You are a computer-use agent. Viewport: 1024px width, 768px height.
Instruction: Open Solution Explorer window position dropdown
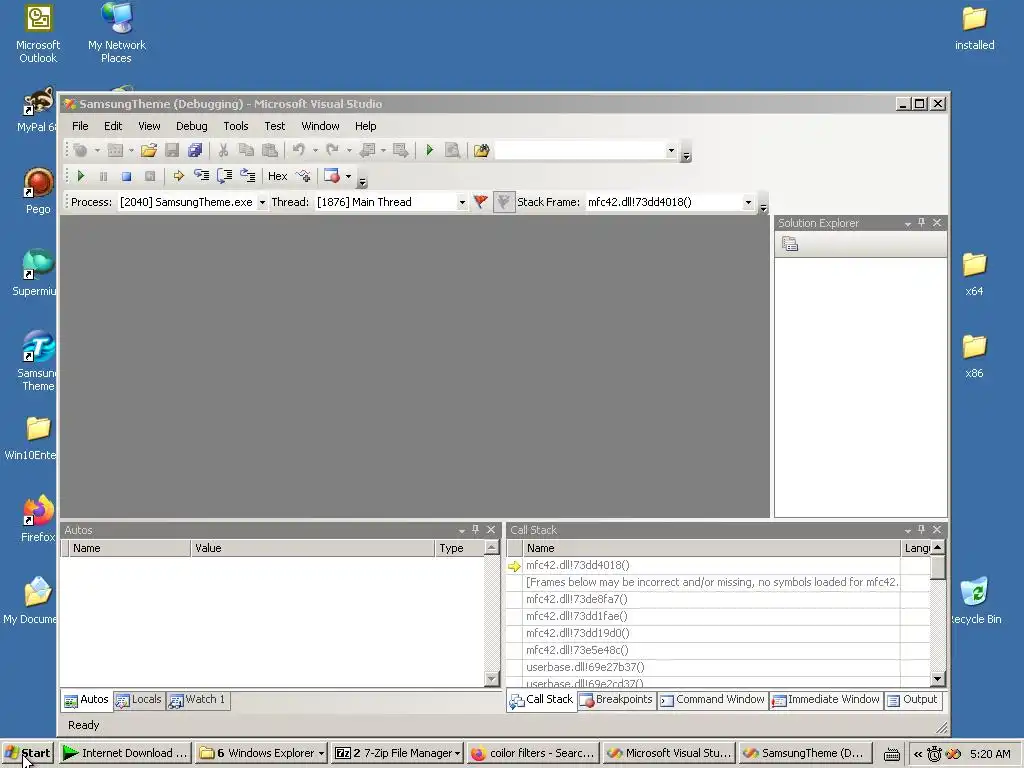(x=907, y=224)
